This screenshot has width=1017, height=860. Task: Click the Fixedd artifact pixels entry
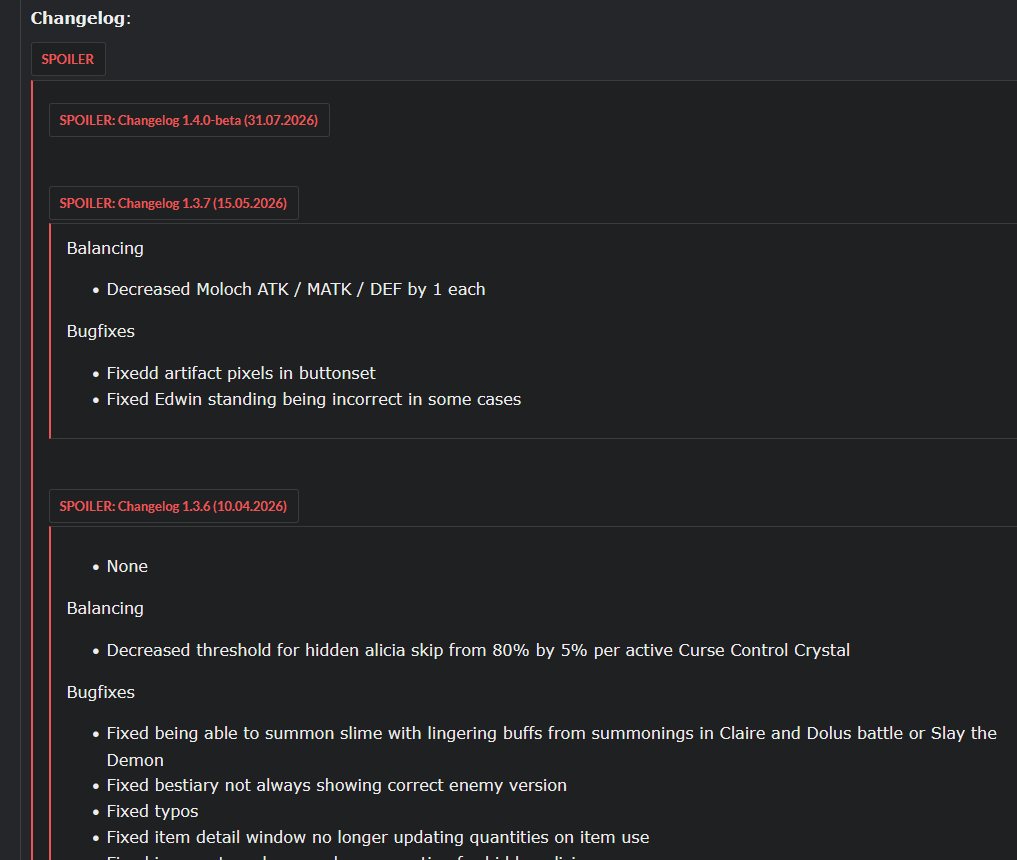tap(241, 374)
